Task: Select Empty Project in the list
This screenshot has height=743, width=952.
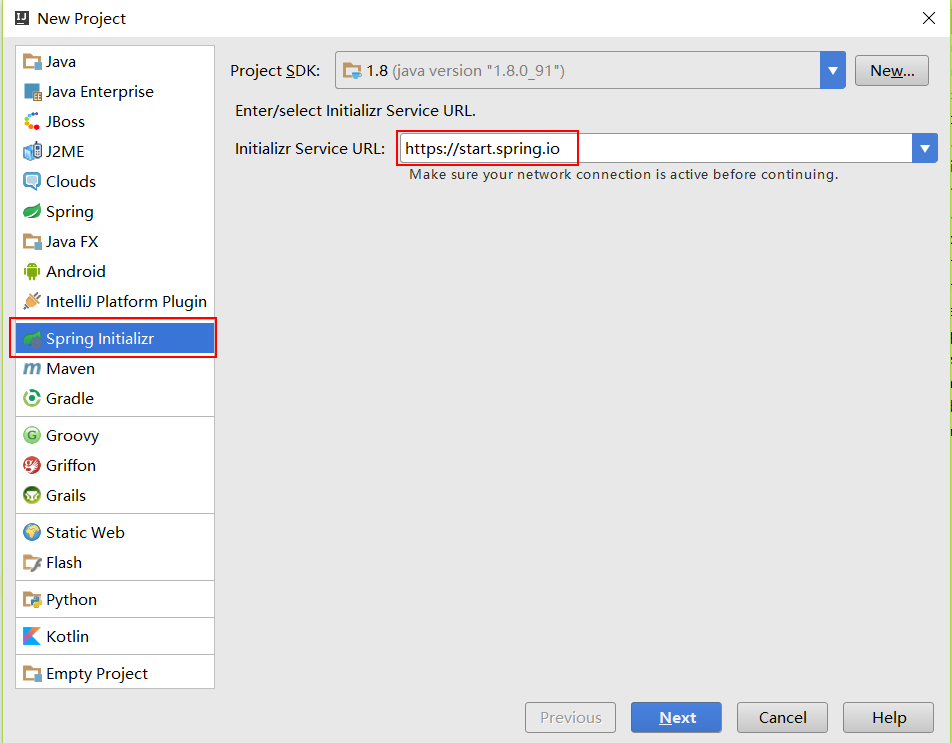Action: 96,674
